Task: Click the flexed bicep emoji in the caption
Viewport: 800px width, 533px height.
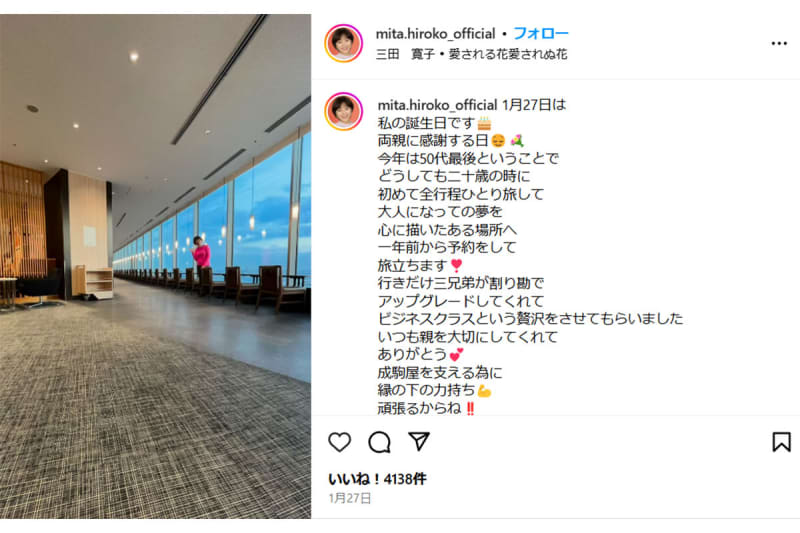Action: [484, 391]
